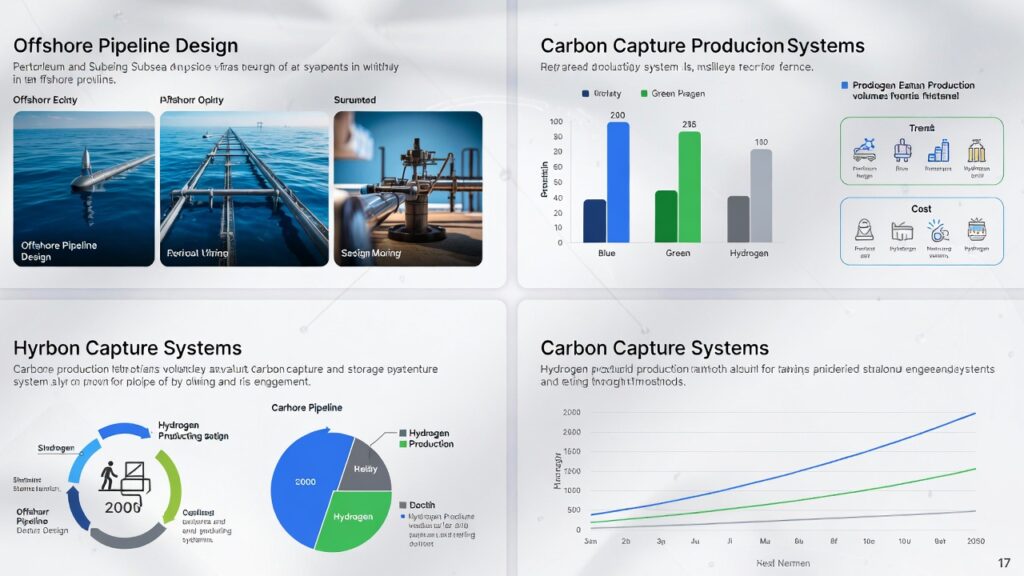Open the submarine Offshore Pipeline Design image
This screenshot has height=576, width=1024.
tap(84, 188)
